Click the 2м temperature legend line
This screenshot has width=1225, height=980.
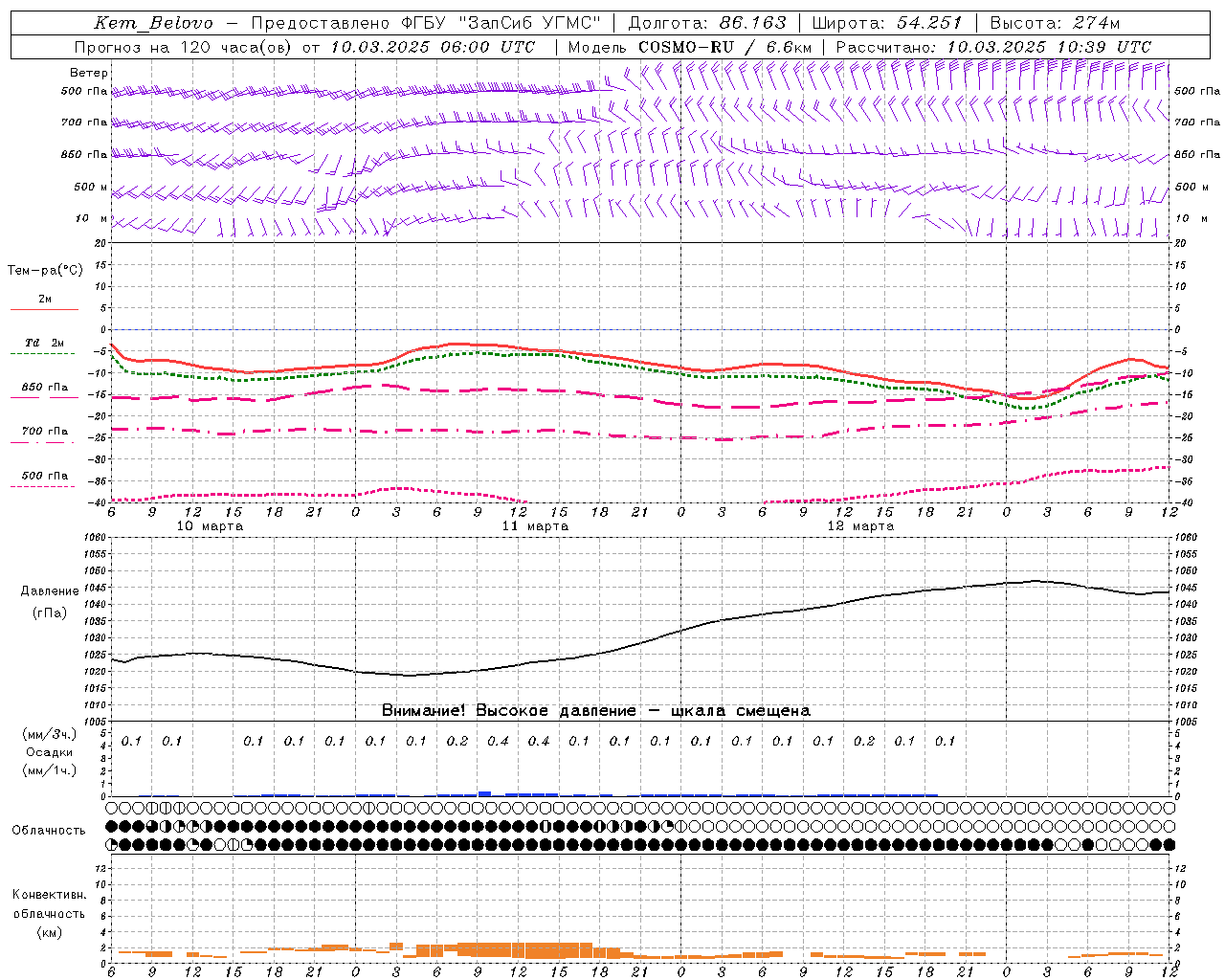point(44,309)
